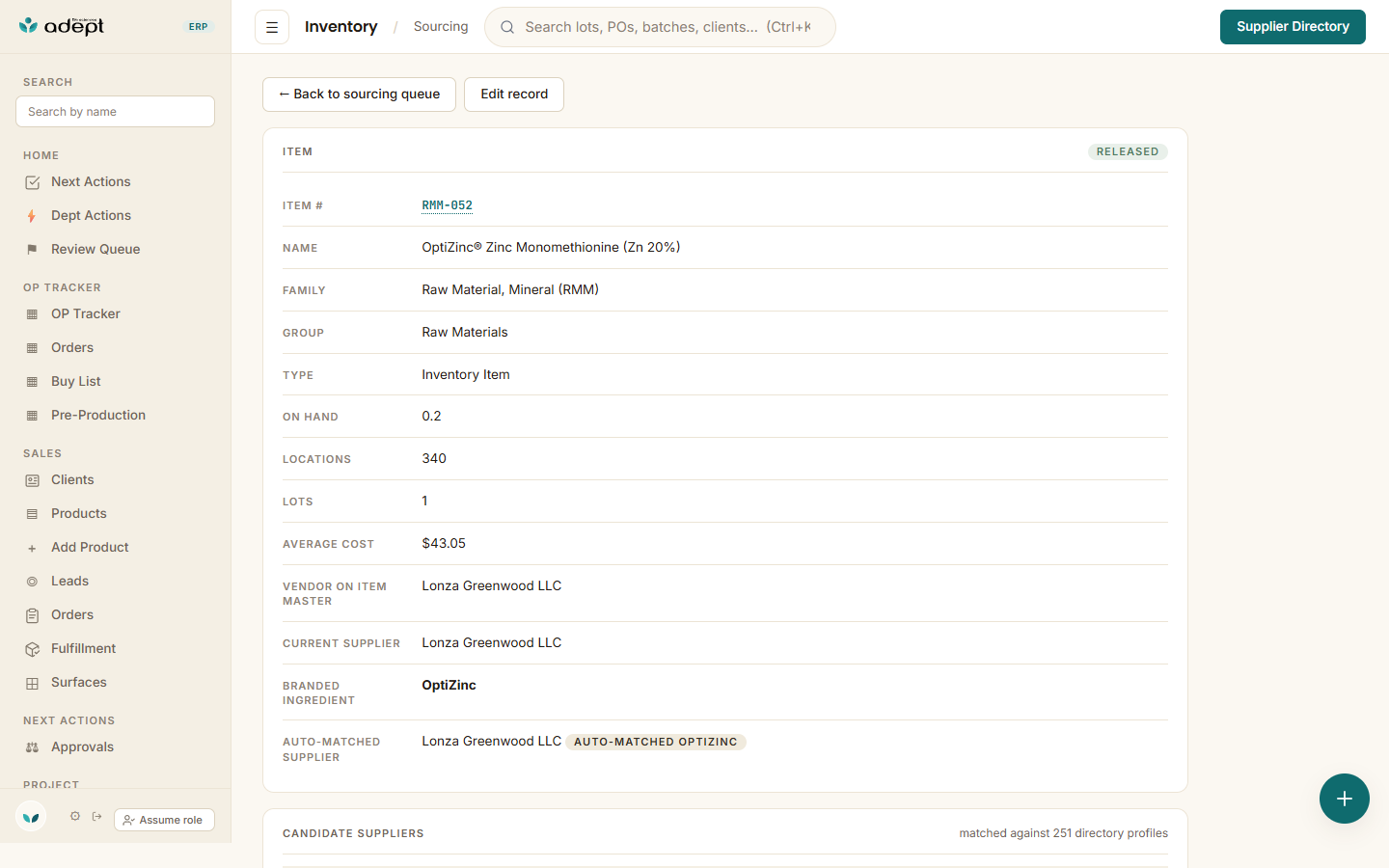Click the ERP badge in sidebar header
This screenshot has height=868, width=1389.
point(199,27)
